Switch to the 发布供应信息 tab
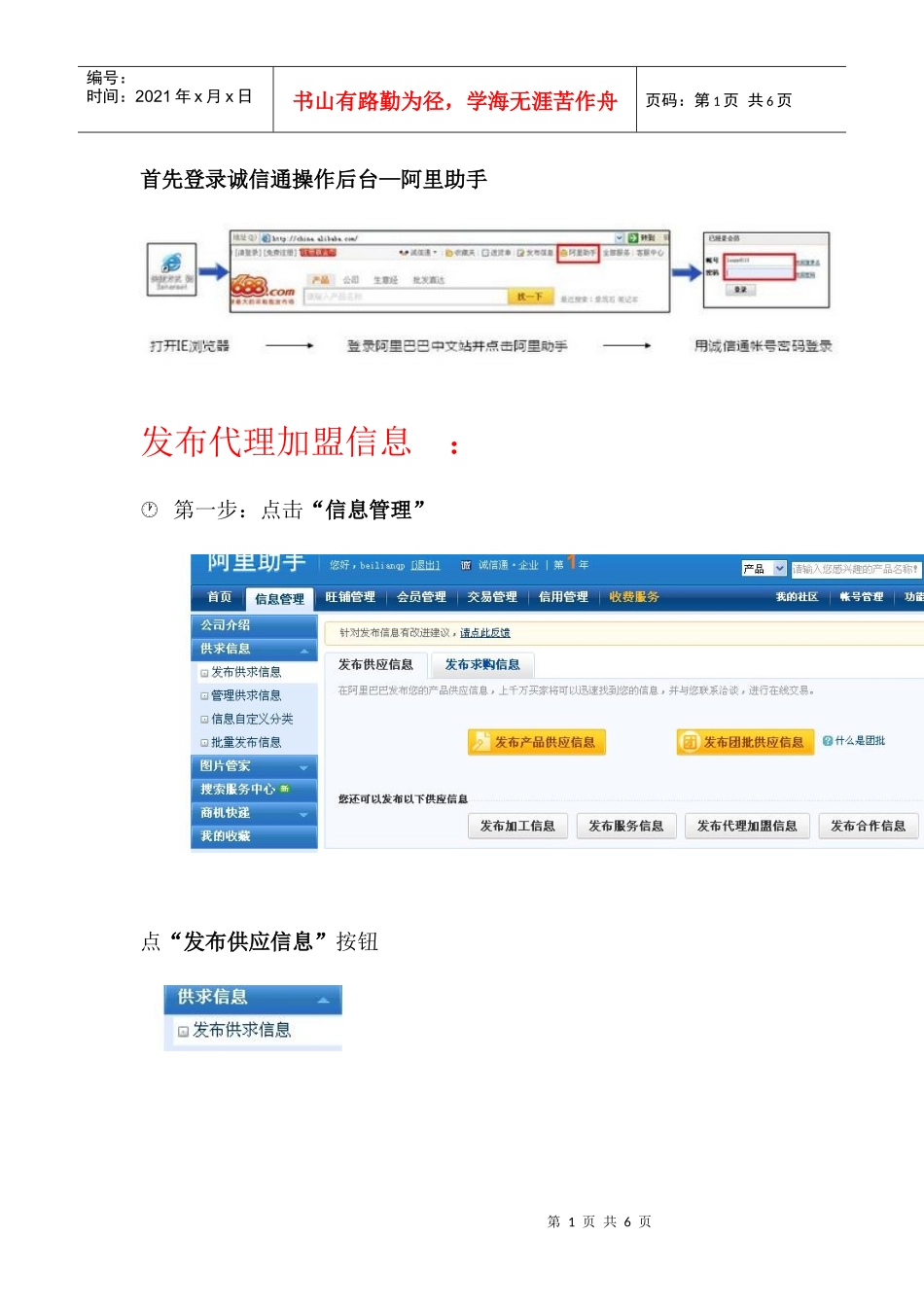Image resolution: width=924 pixels, height=1307 pixels. click(375, 665)
